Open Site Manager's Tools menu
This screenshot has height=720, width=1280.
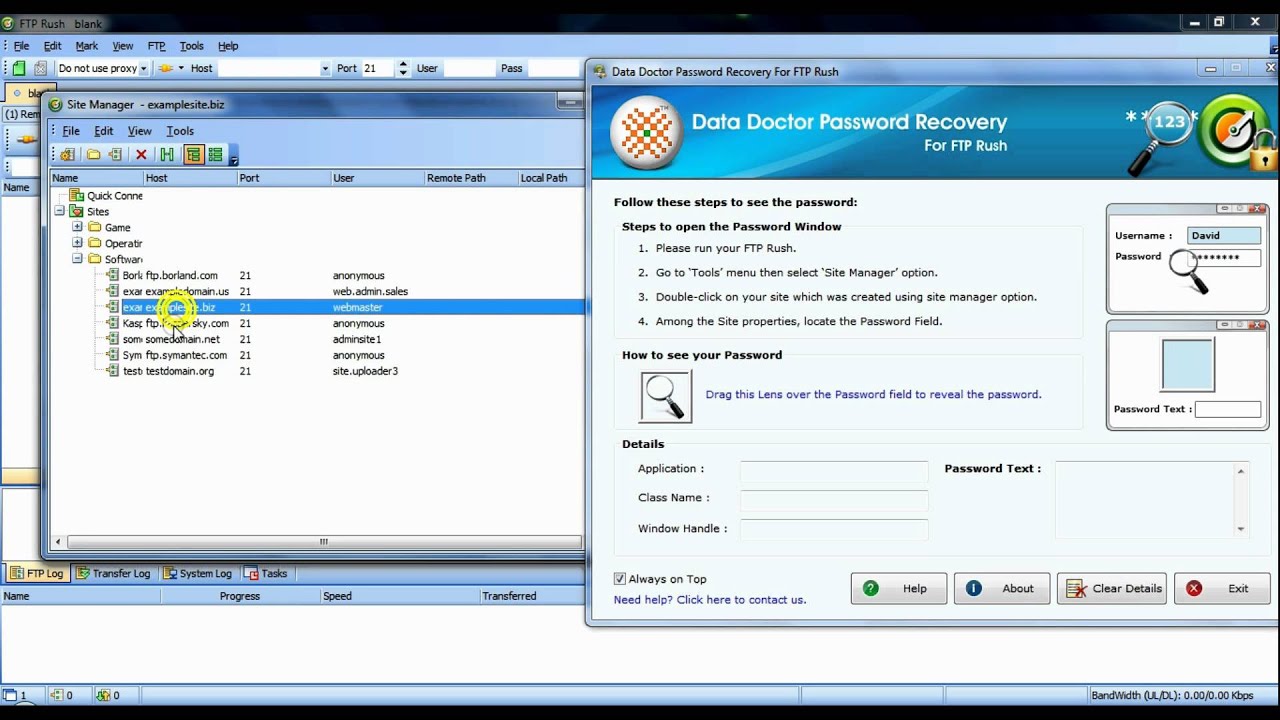(x=180, y=131)
